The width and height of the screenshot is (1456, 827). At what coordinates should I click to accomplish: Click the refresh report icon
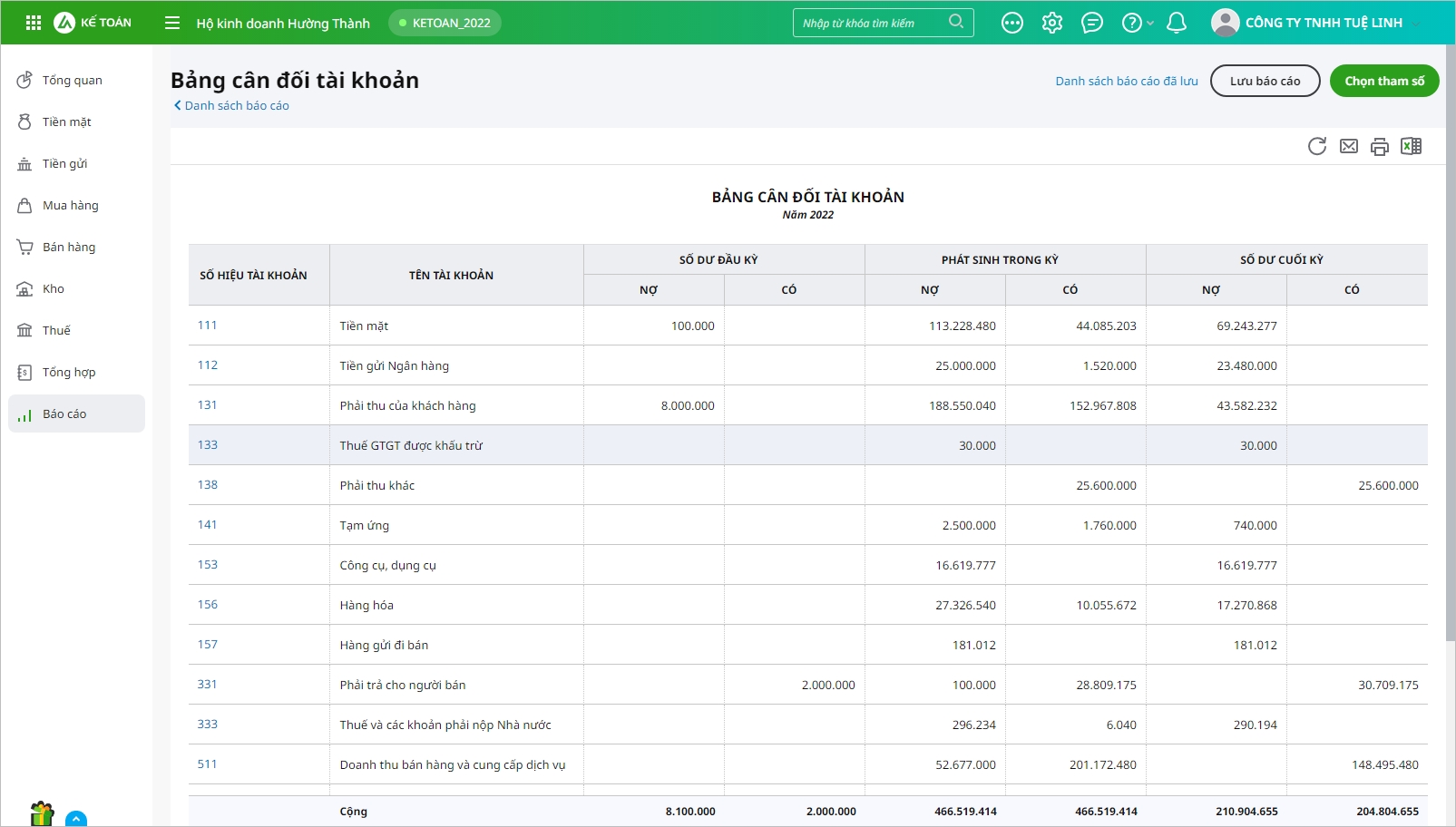[1317, 146]
